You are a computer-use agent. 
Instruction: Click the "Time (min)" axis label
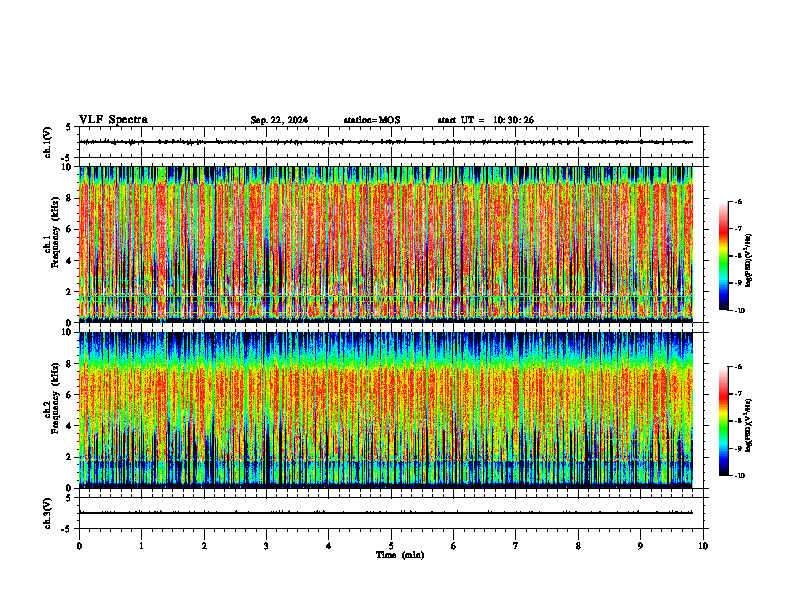[x=400, y=555]
